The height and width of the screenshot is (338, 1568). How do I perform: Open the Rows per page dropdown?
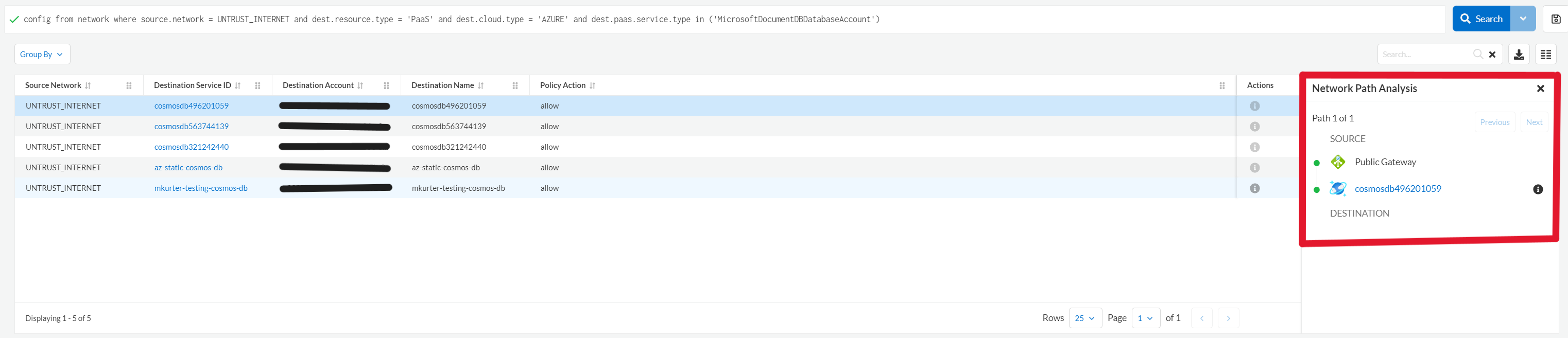pyautogui.click(x=1084, y=318)
